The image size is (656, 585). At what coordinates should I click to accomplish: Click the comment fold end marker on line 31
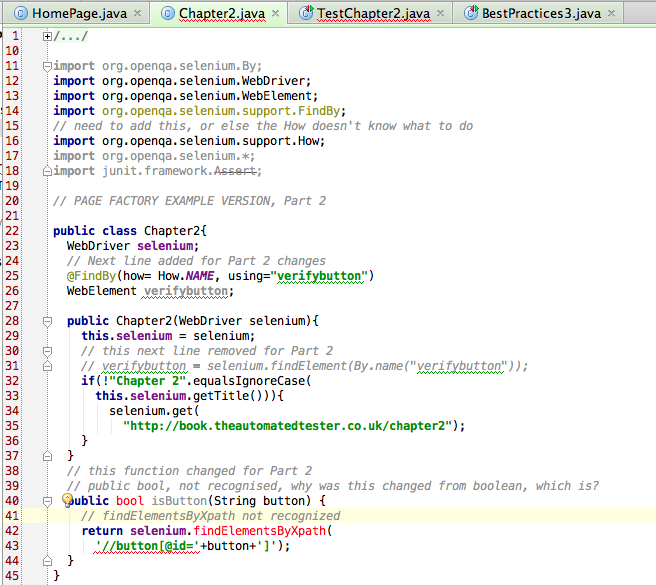47,366
